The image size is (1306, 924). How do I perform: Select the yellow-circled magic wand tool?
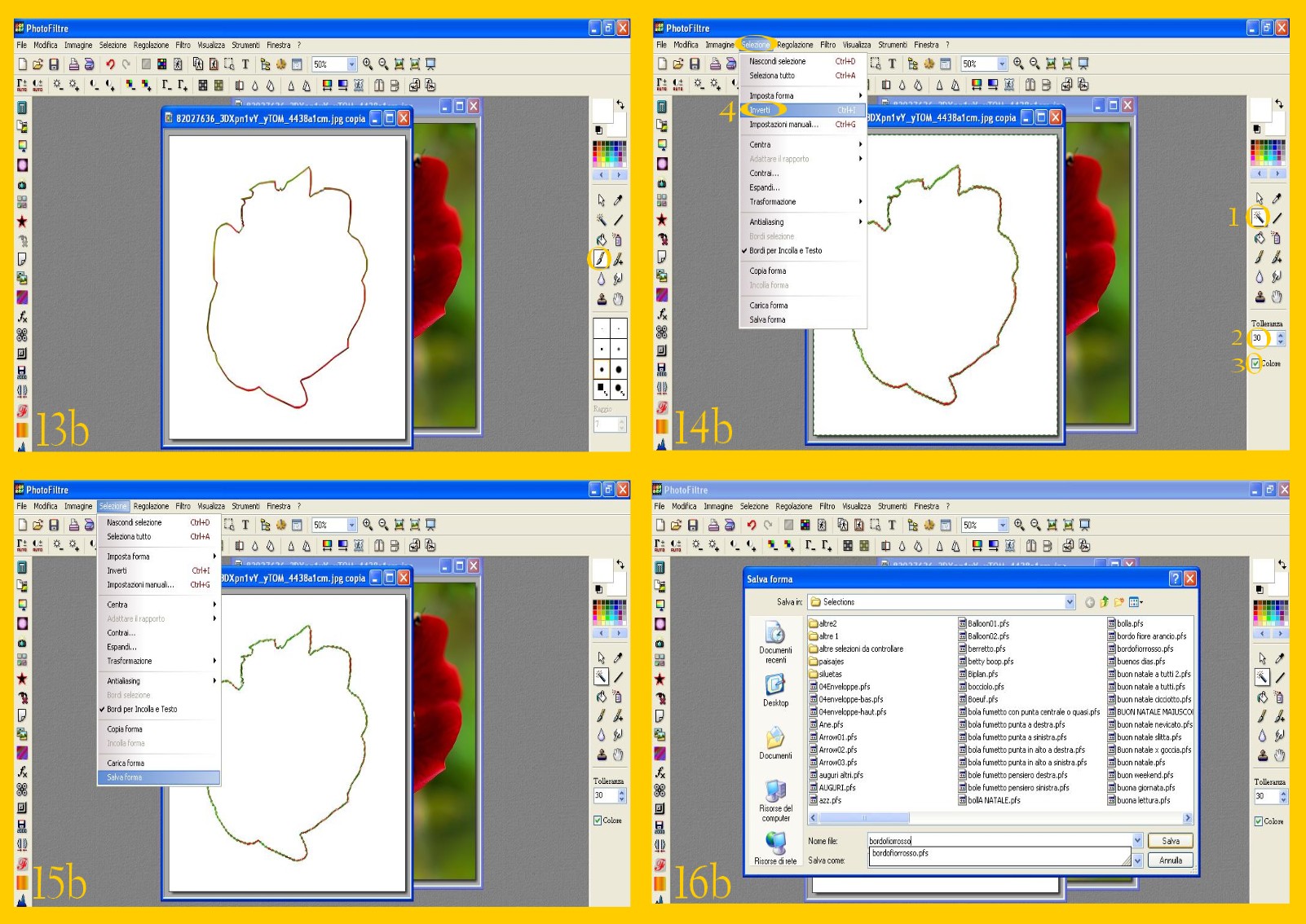(x=1259, y=217)
